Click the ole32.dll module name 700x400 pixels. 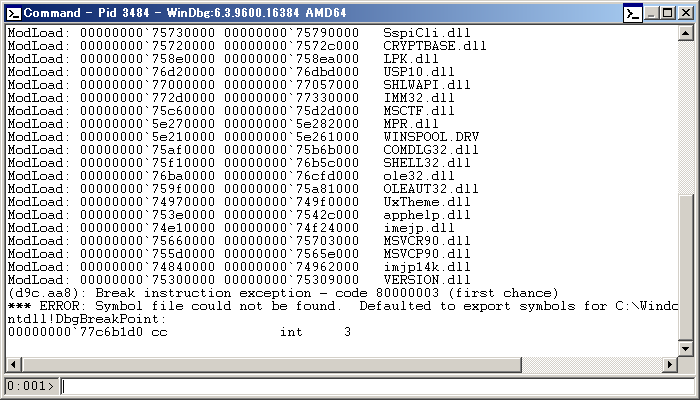point(418,175)
